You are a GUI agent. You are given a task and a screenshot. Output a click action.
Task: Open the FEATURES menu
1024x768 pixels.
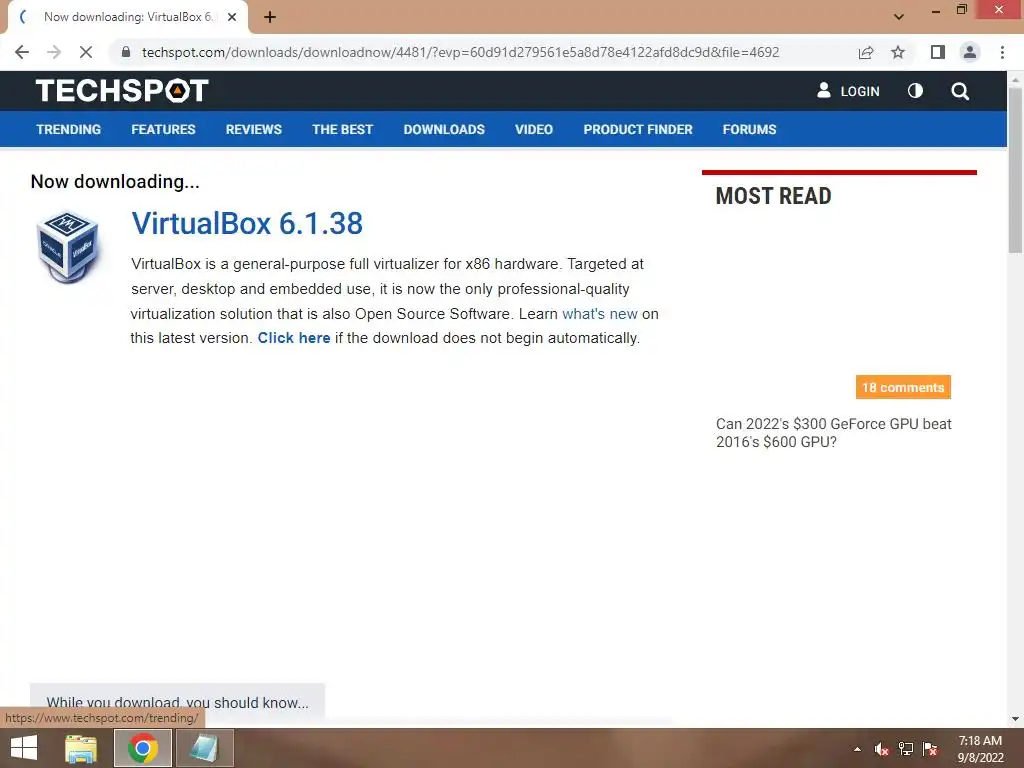[163, 129]
